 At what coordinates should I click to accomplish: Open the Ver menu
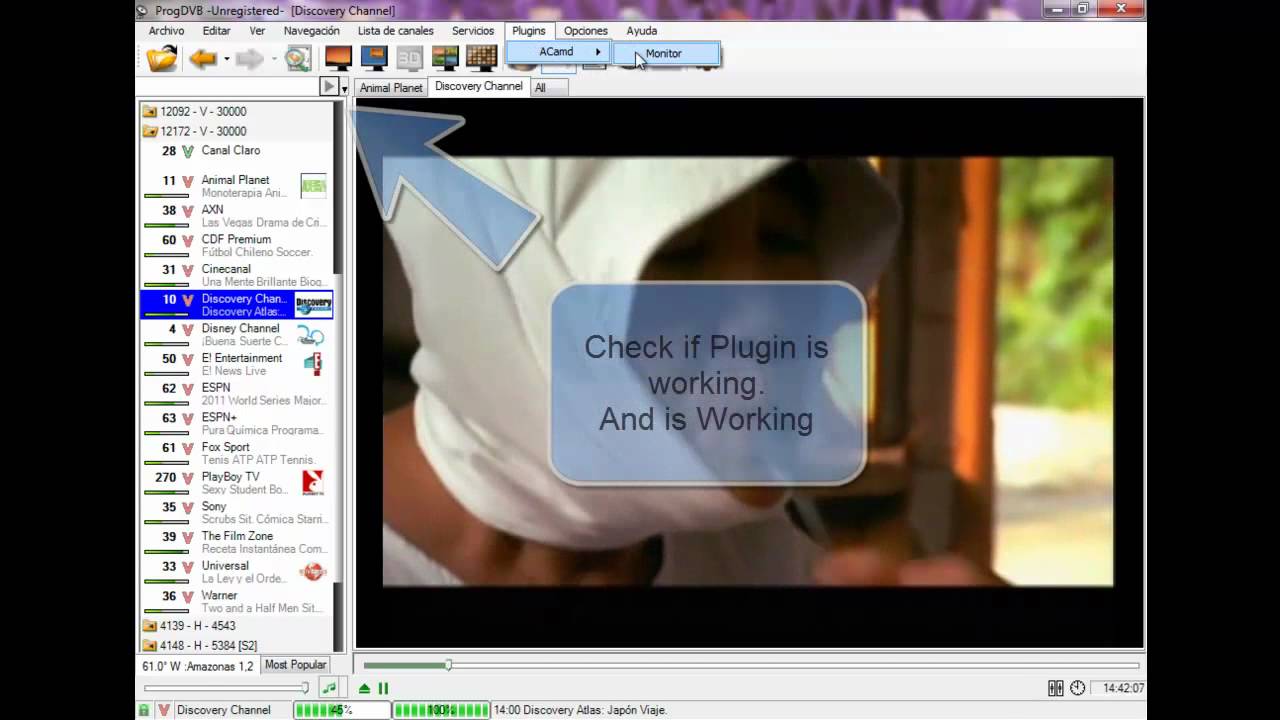click(x=257, y=31)
